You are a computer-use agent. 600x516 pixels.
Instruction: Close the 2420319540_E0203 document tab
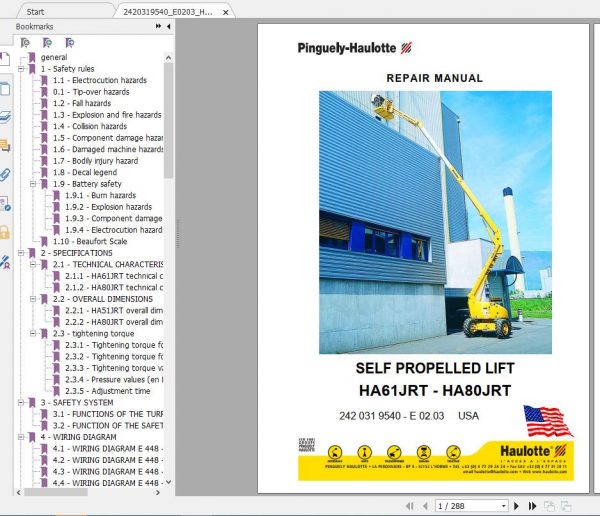(x=226, y=12)
